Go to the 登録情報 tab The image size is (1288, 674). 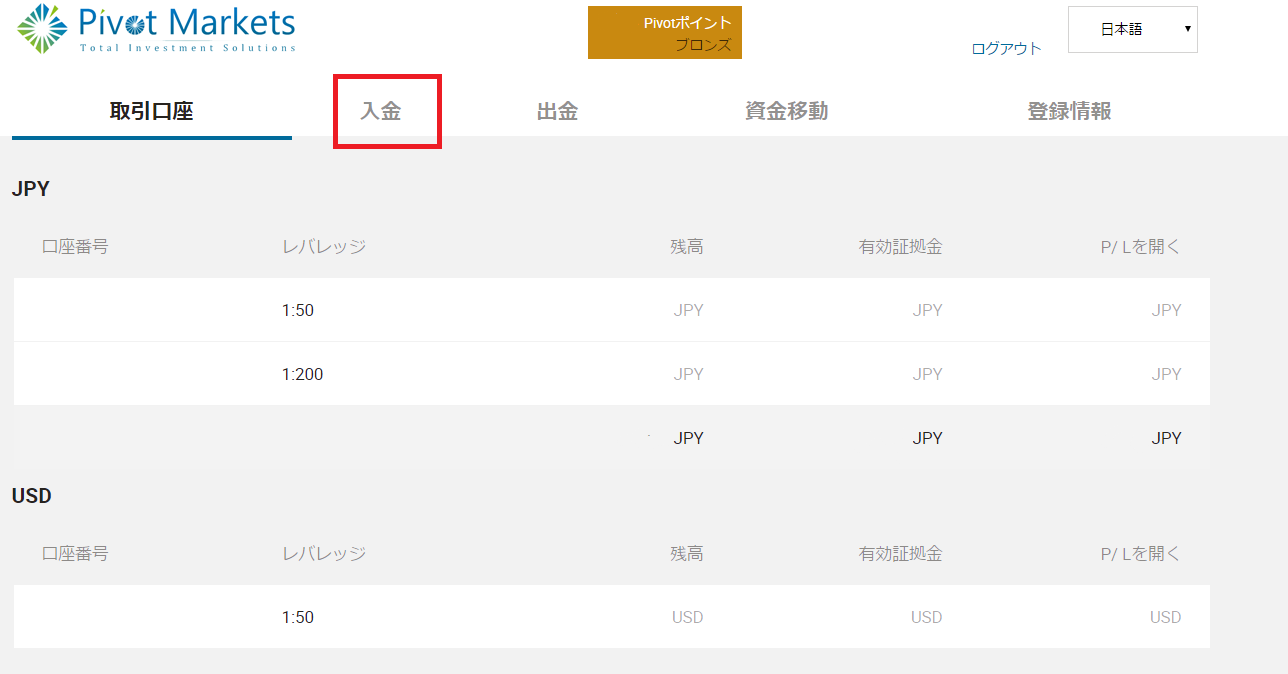[x=1069, y=111]
